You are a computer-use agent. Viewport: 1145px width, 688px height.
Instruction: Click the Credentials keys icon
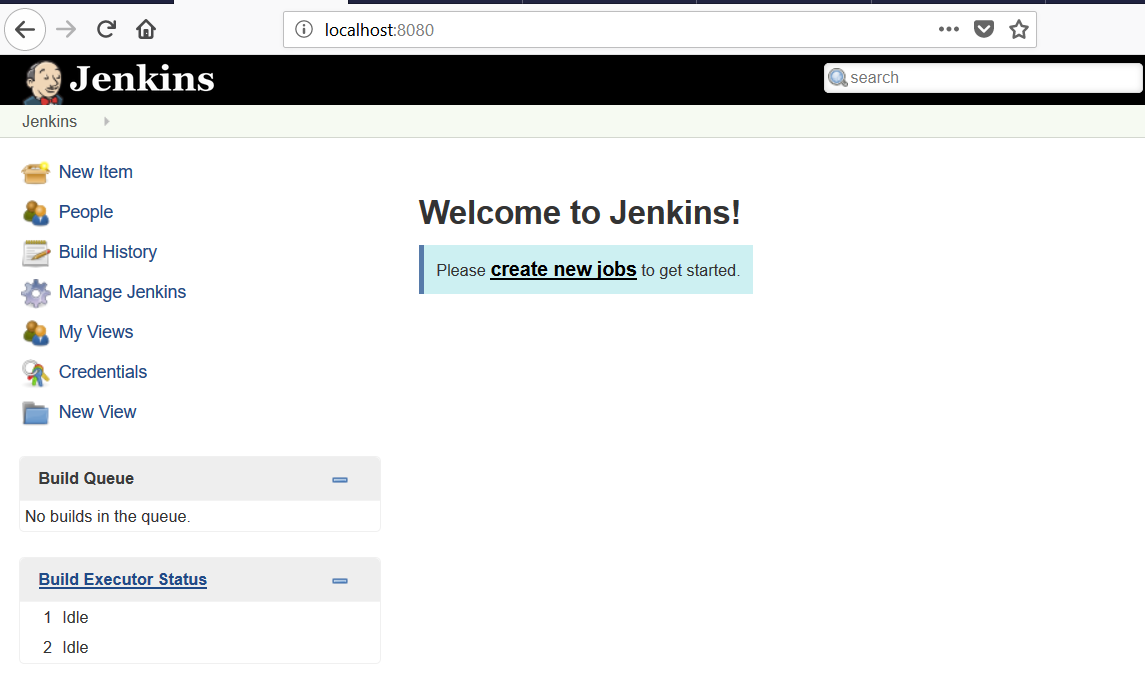pyautogui.click(x=35, y=373)
